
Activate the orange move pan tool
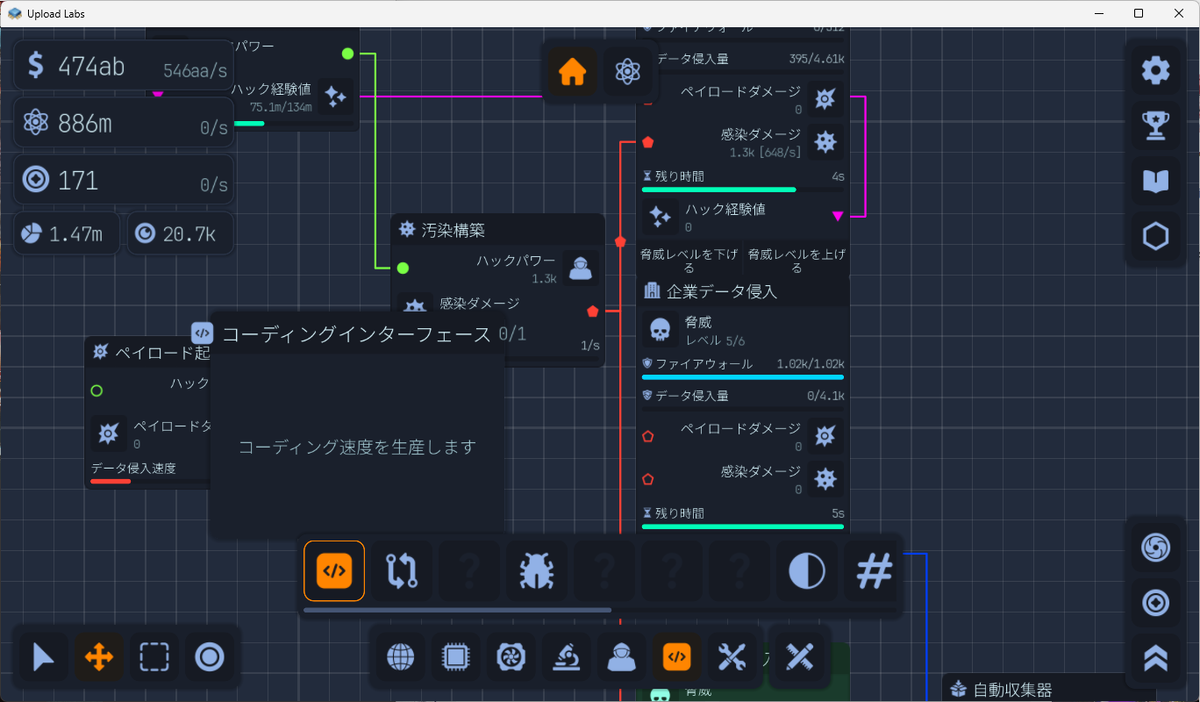99,657
